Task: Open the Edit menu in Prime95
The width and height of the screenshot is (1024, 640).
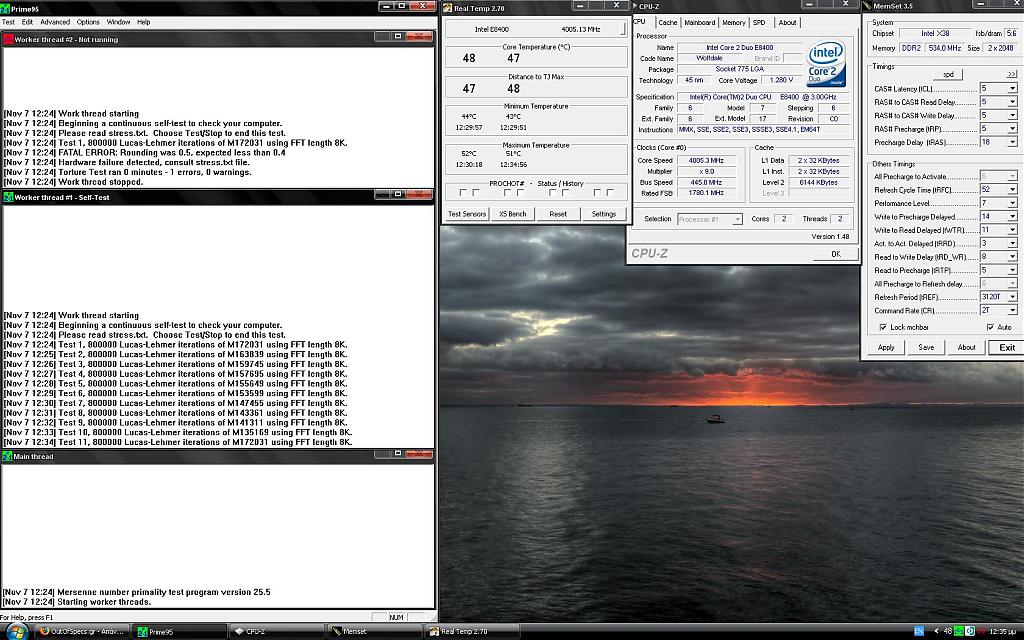Action: [x=27, y=22]
